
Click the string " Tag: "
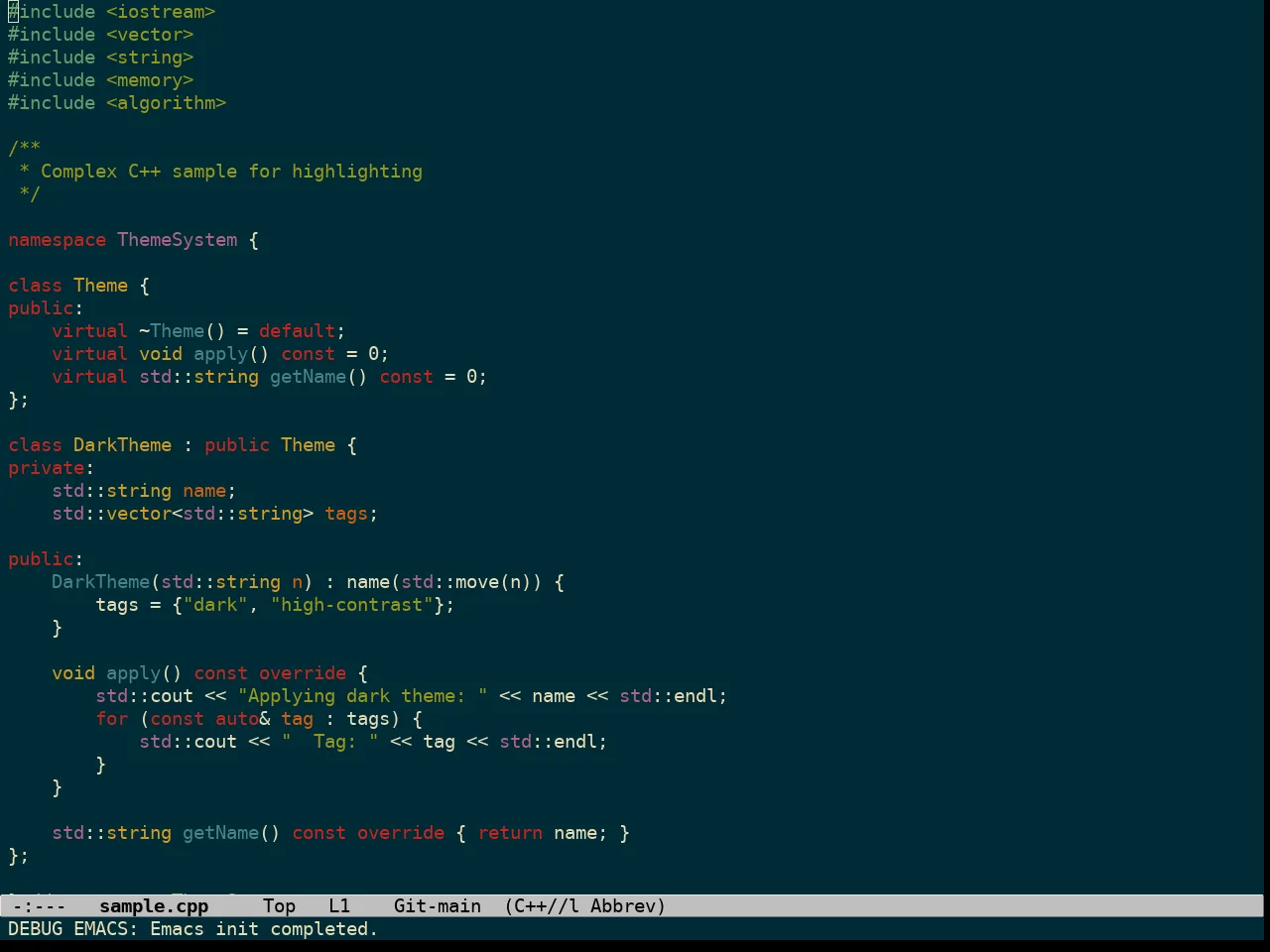(x=329, y=742)
